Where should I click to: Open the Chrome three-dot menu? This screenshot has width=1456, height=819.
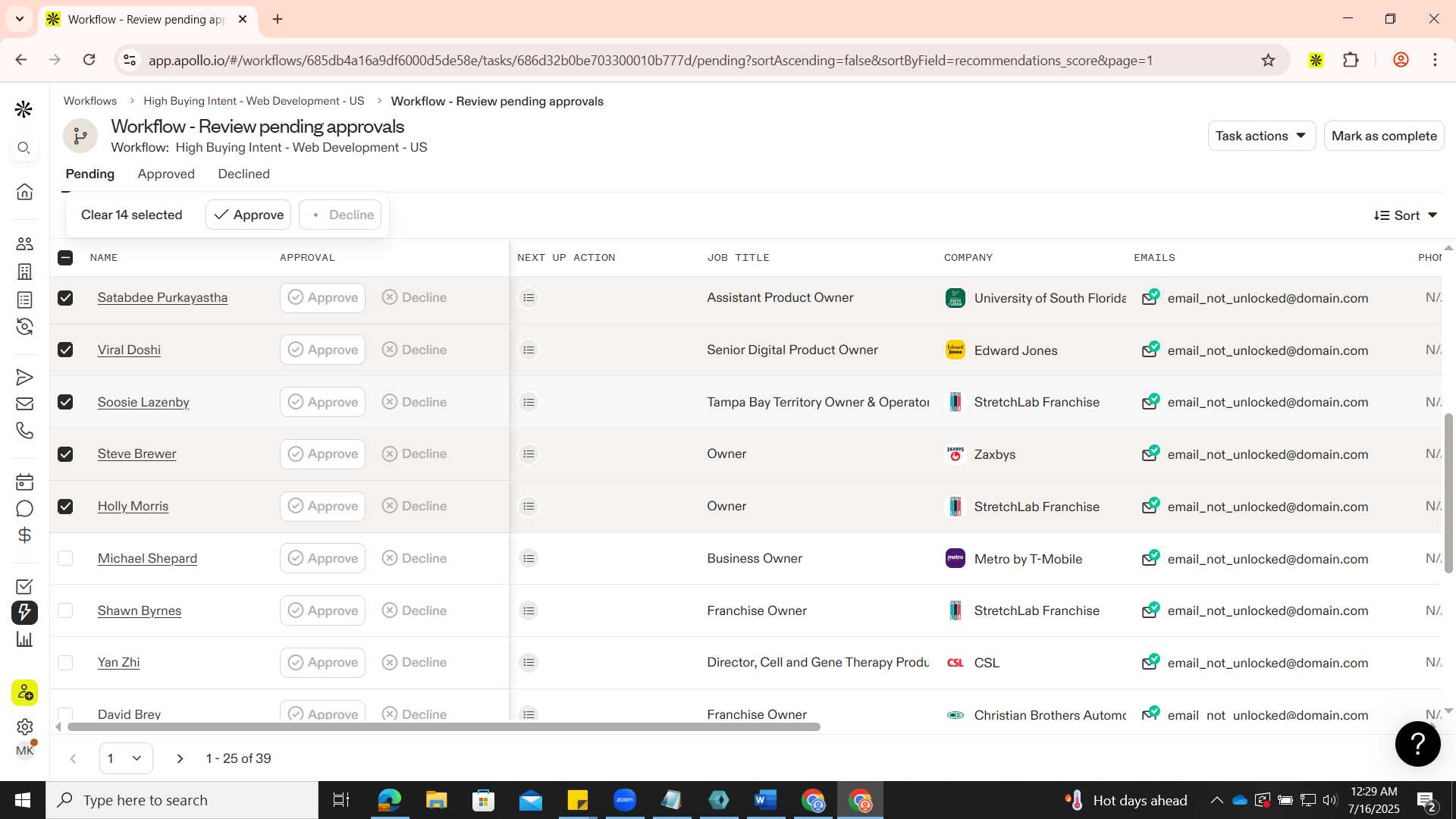(x=1435, y=60)
